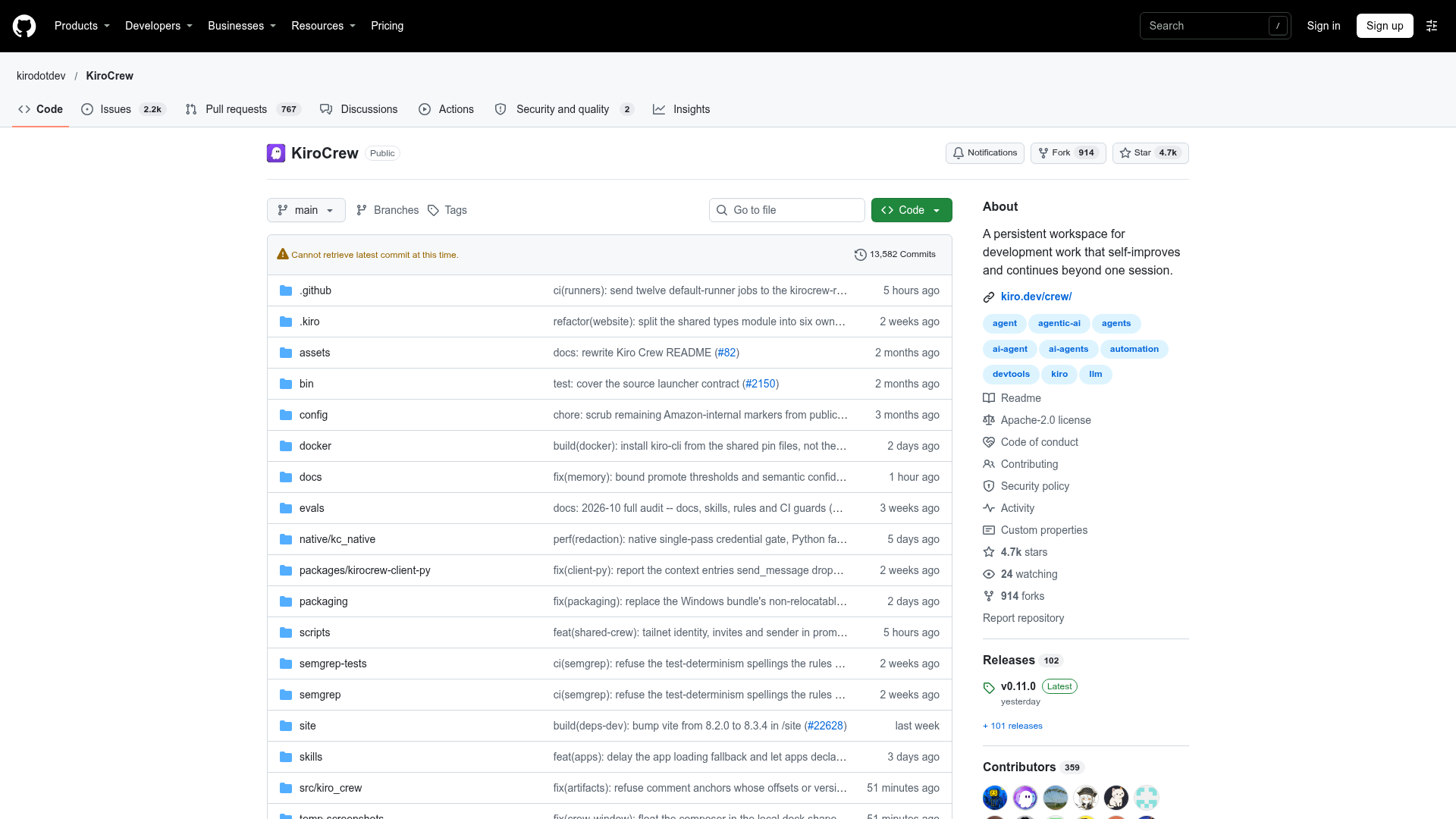Image resolution: width=1456 pixels, height=819 pixels.
Task: Click the link icon beside kiro.dev/crew/
Action: [x=989, y=297]
